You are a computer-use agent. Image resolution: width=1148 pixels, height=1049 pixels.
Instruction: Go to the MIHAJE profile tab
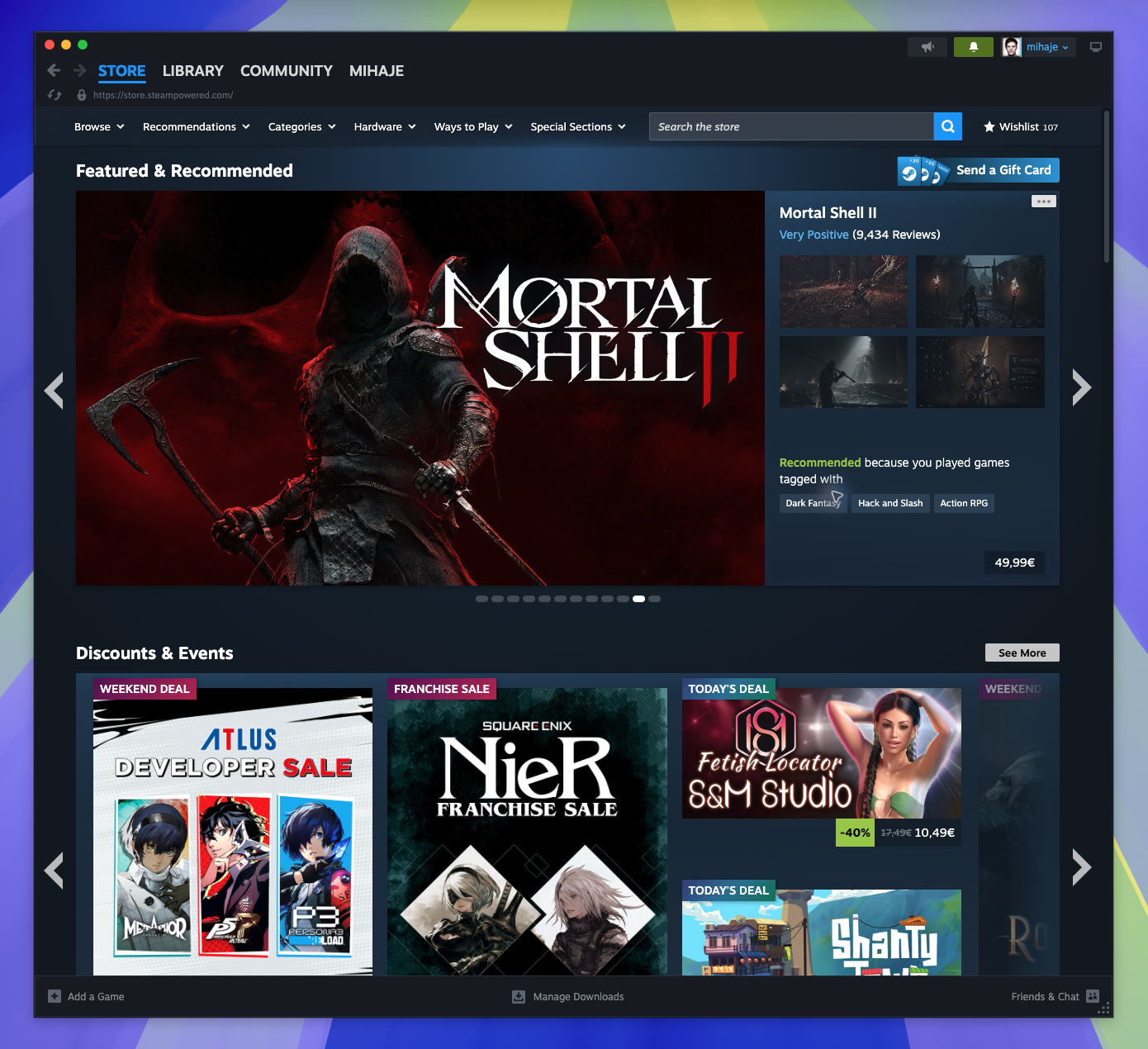[x=377, y=71]
